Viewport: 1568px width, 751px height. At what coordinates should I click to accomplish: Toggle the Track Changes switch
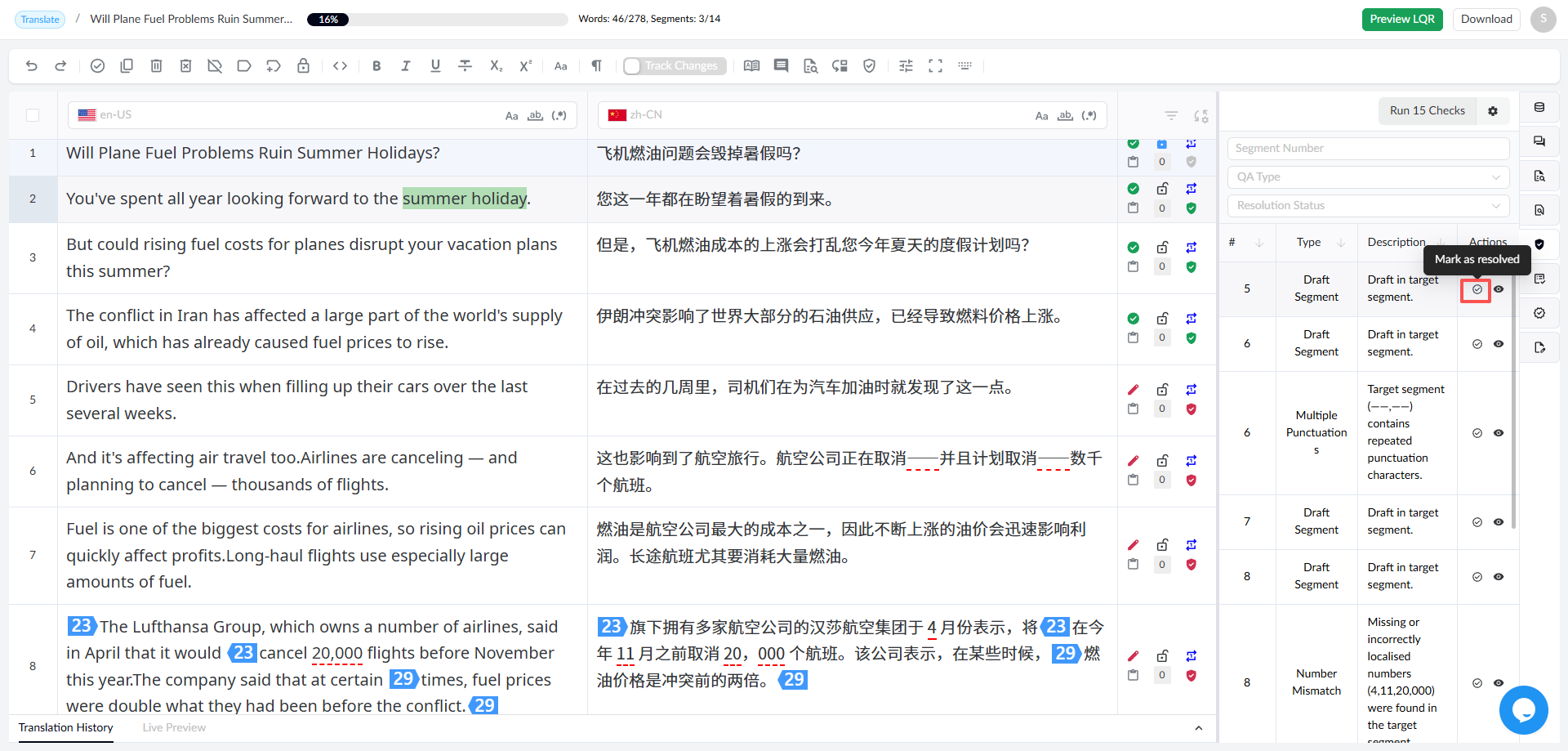(675, 66)
